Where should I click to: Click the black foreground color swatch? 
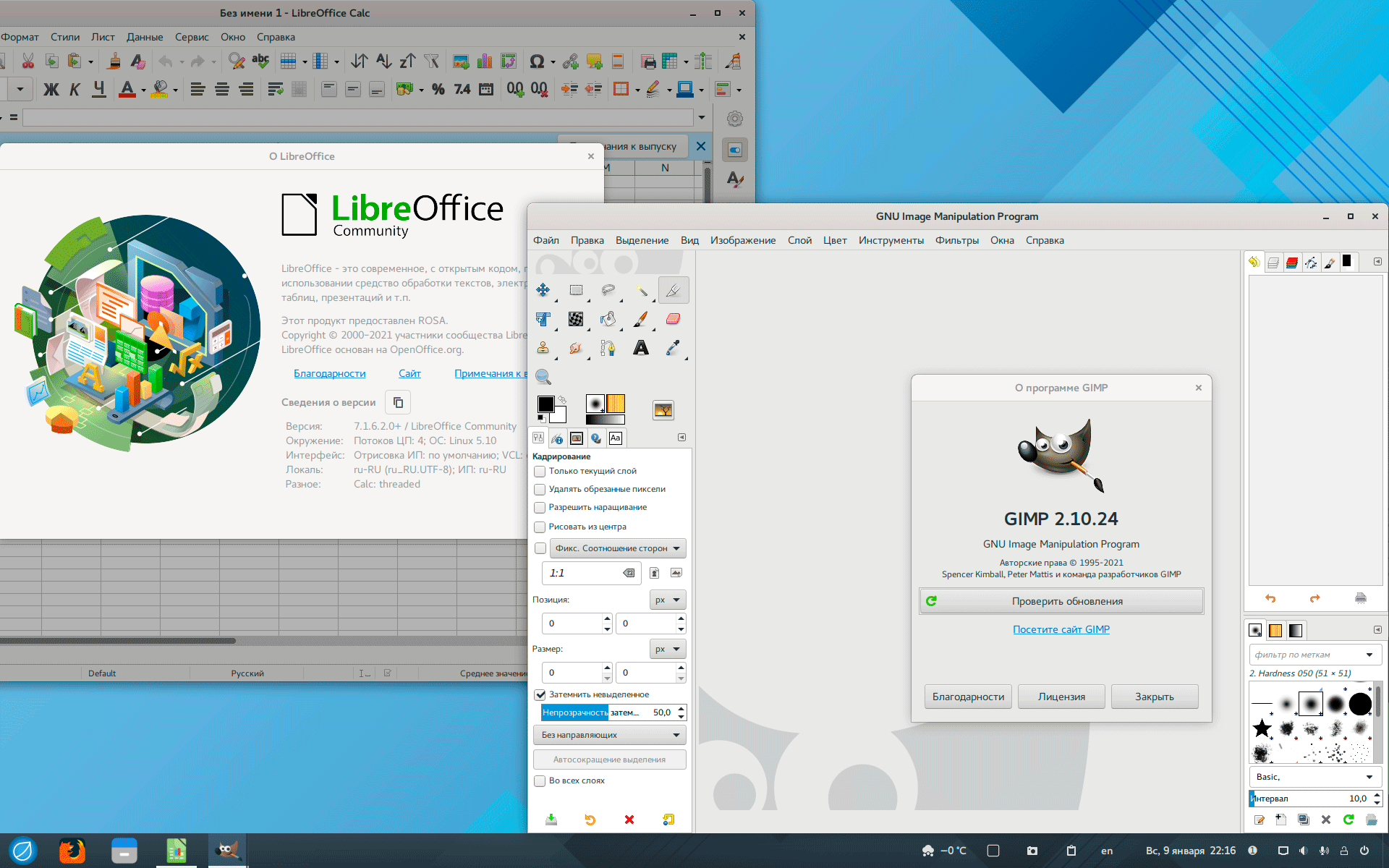pyautogui.click(x=545, y=404)
